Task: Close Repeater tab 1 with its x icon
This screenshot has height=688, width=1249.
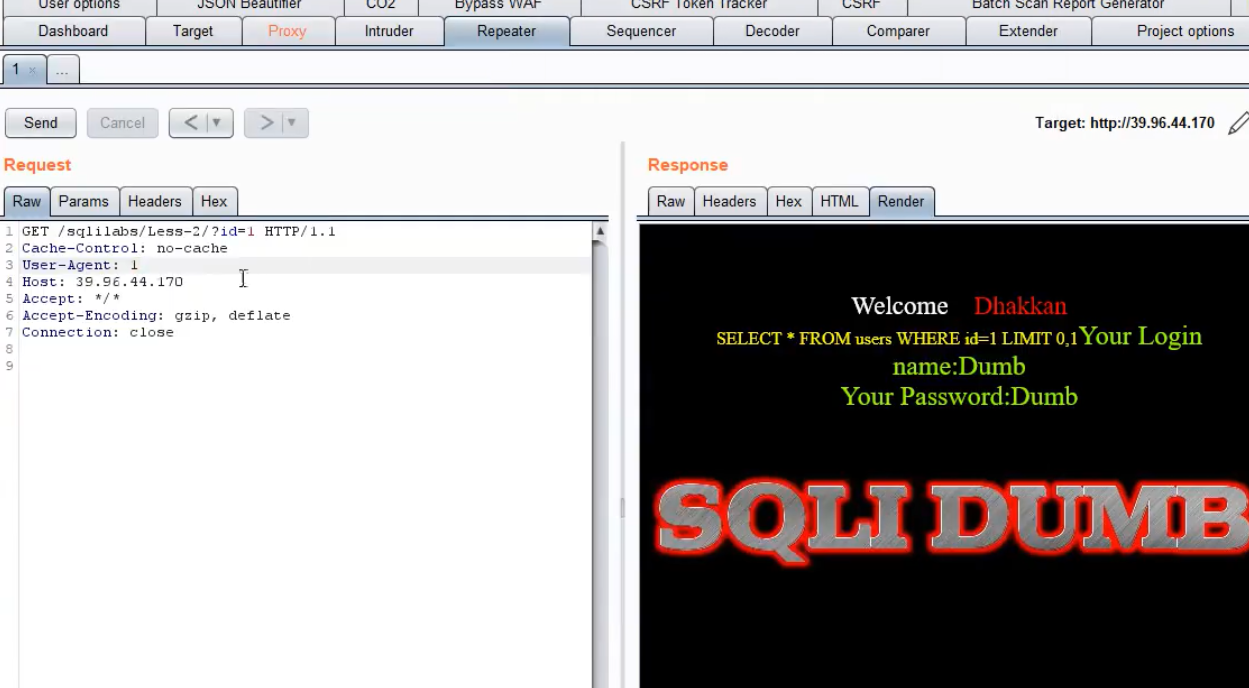Action: click(x=34, y=70)
